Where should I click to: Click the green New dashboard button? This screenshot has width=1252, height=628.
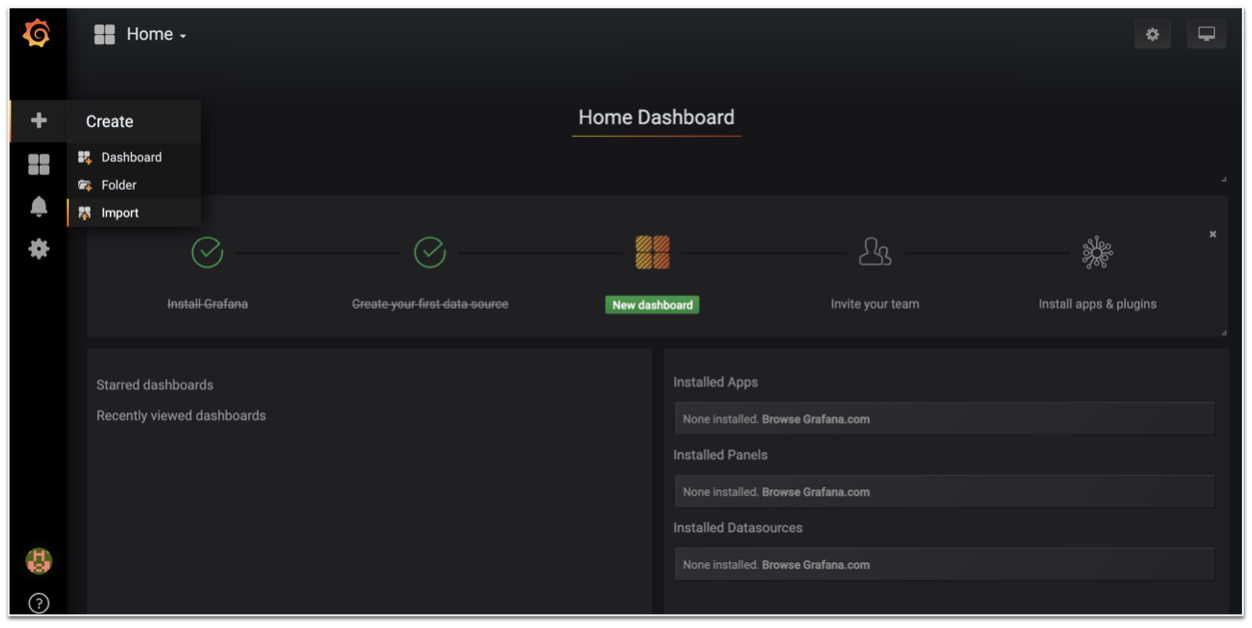pos(652,305)
